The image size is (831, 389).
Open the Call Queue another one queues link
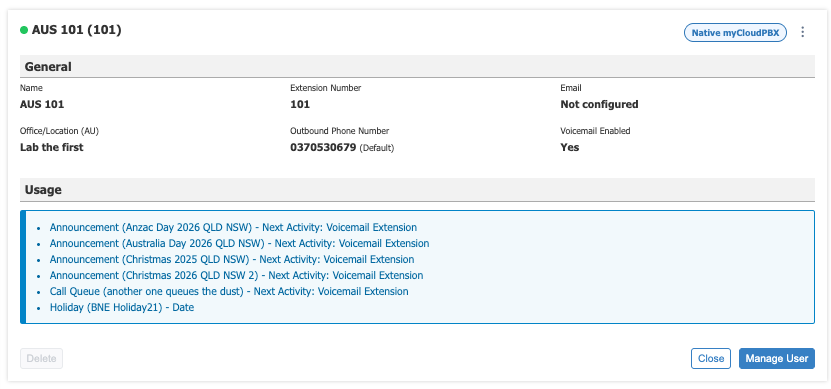(x=229, y=291)
